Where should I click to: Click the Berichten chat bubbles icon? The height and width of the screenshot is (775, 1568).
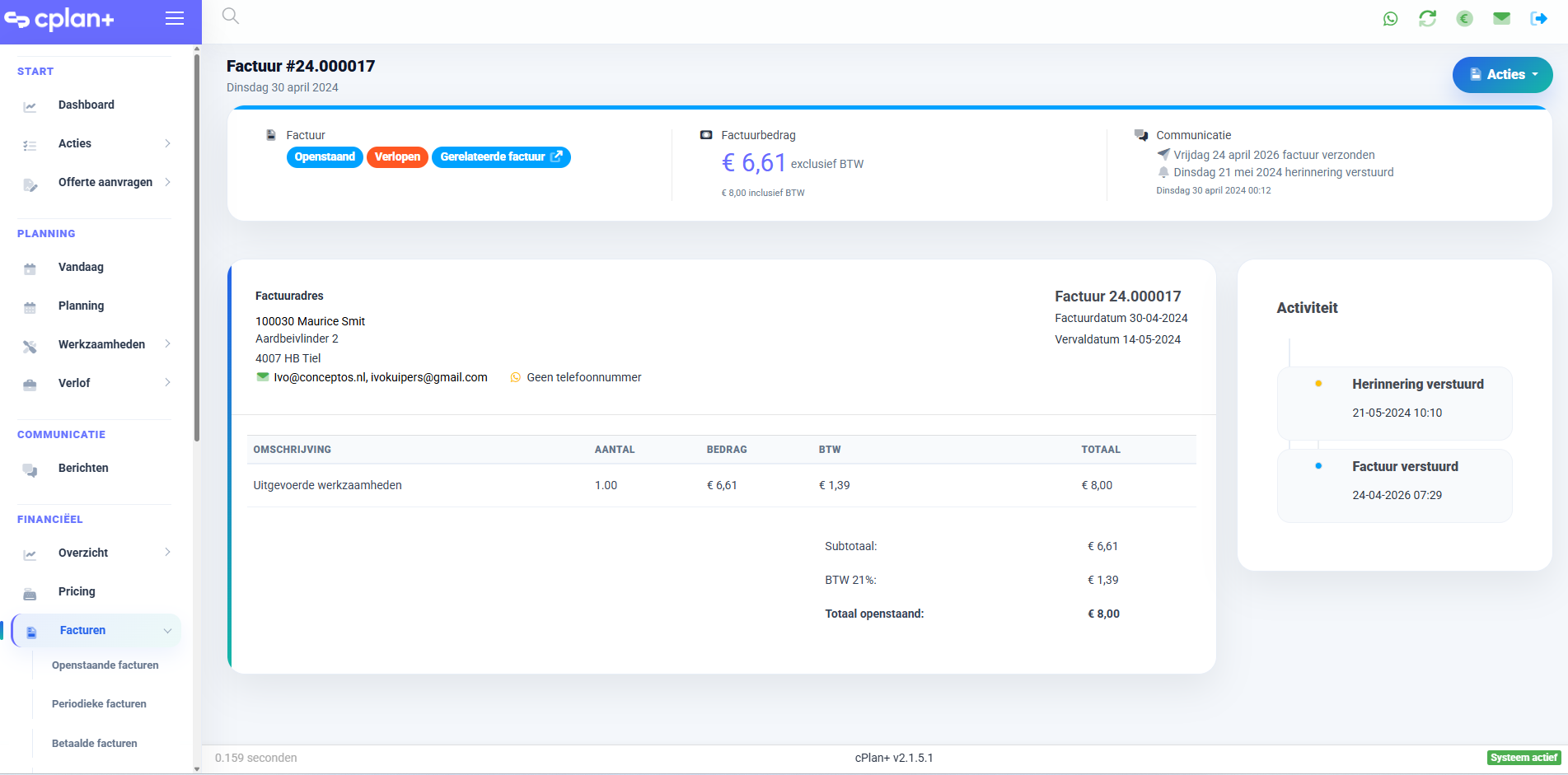30,470
